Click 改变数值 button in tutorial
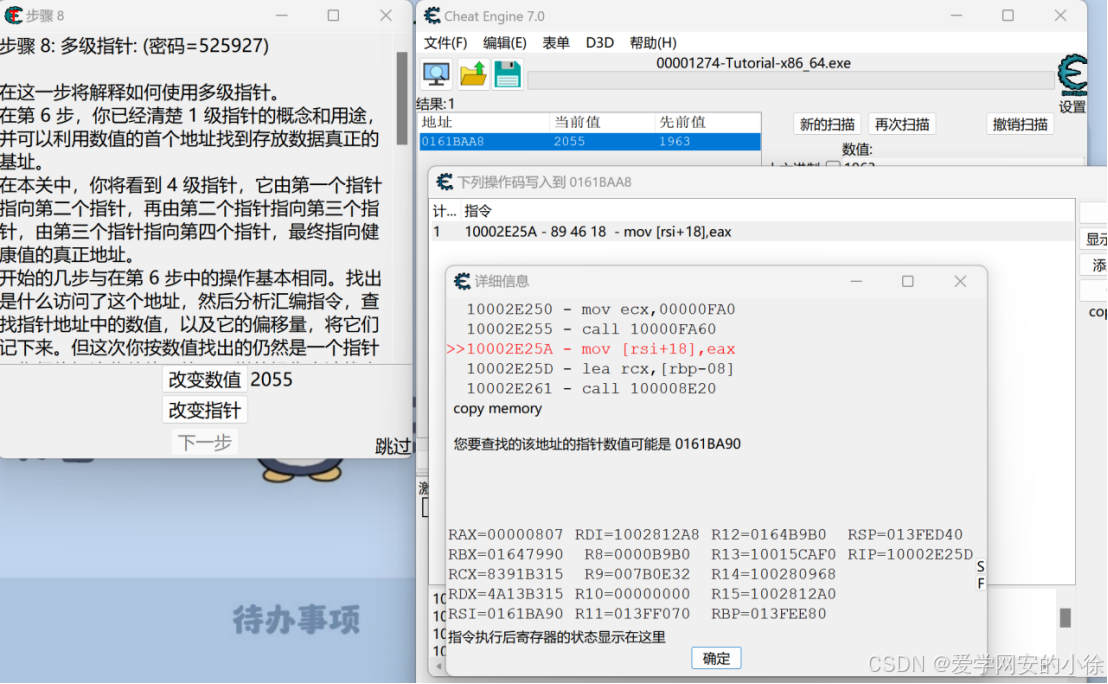 pos(204,379)
